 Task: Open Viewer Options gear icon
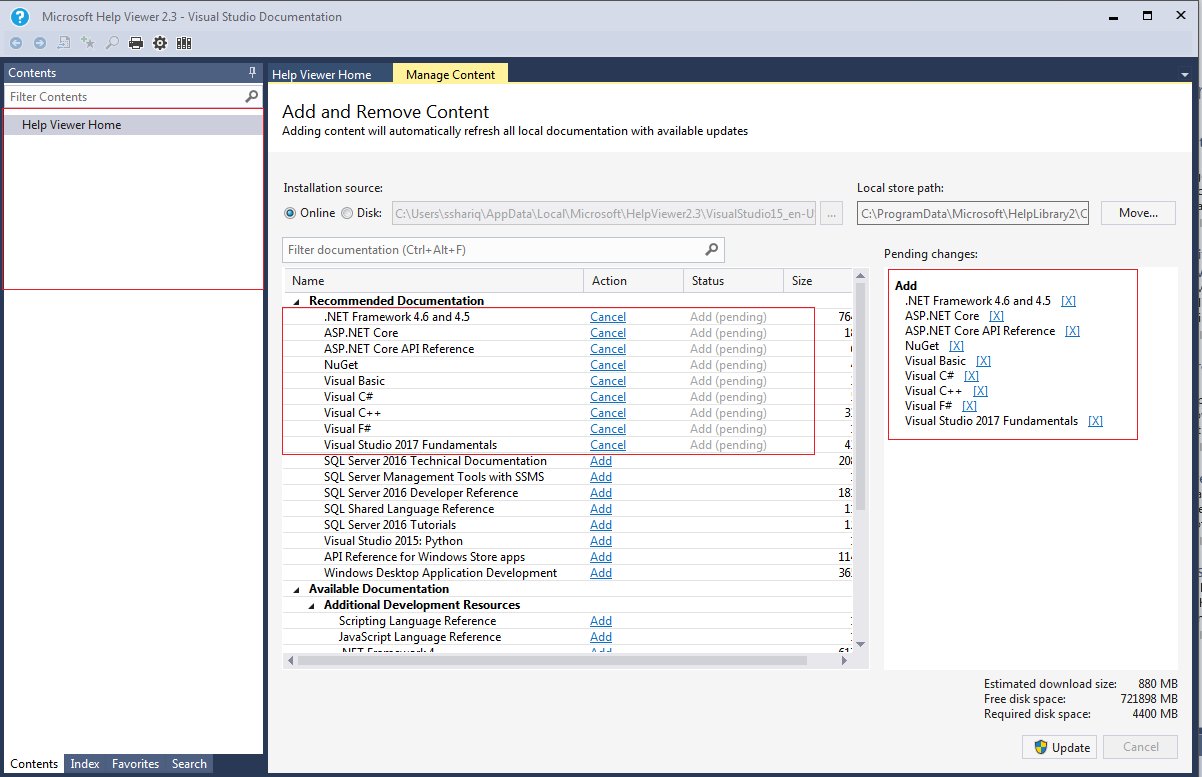160,43
